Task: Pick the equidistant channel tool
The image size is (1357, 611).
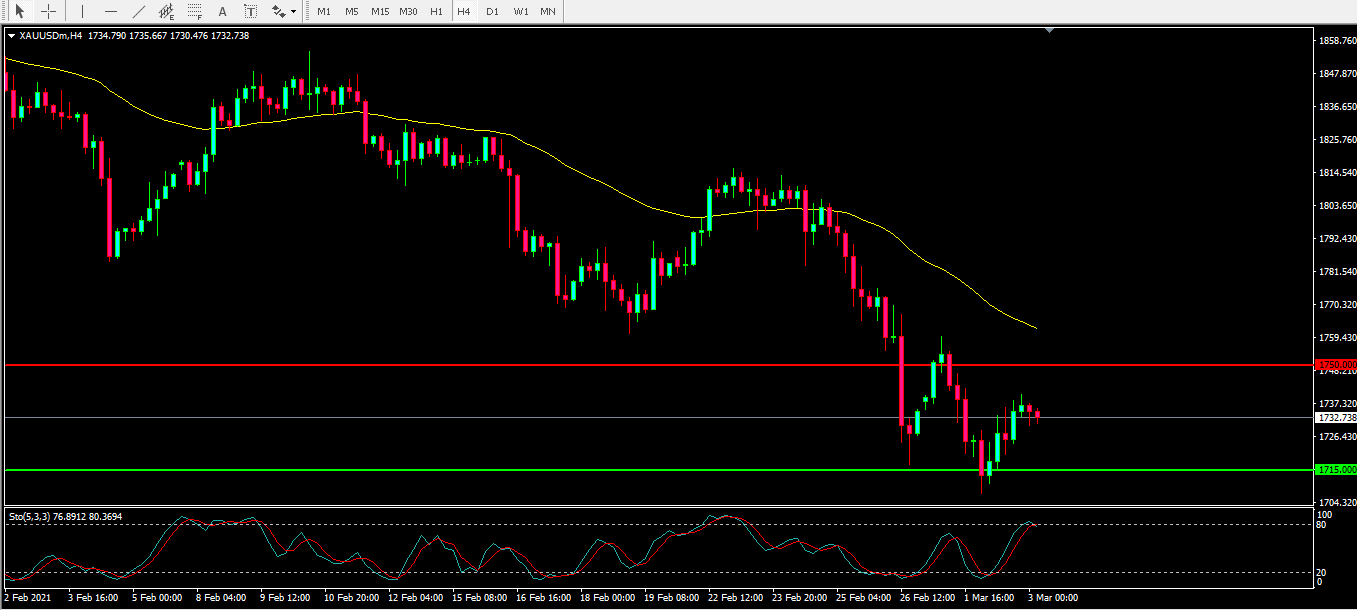Action: pyautogui.click(x=166, y=12)
